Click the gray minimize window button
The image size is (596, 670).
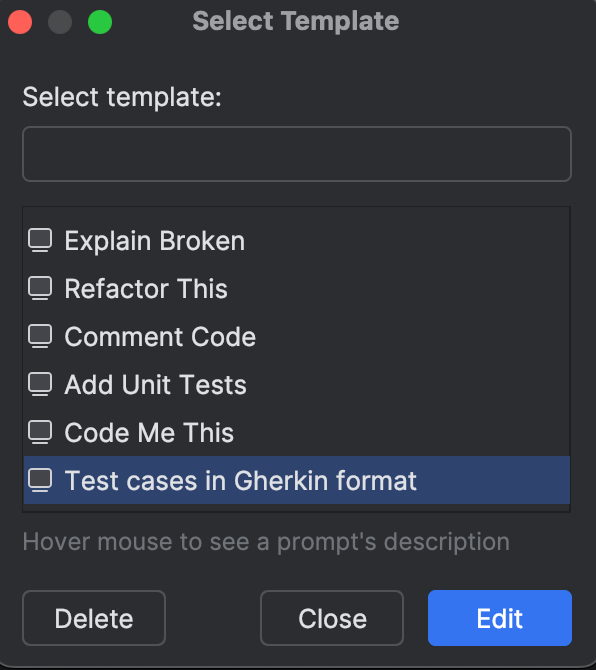60,22
